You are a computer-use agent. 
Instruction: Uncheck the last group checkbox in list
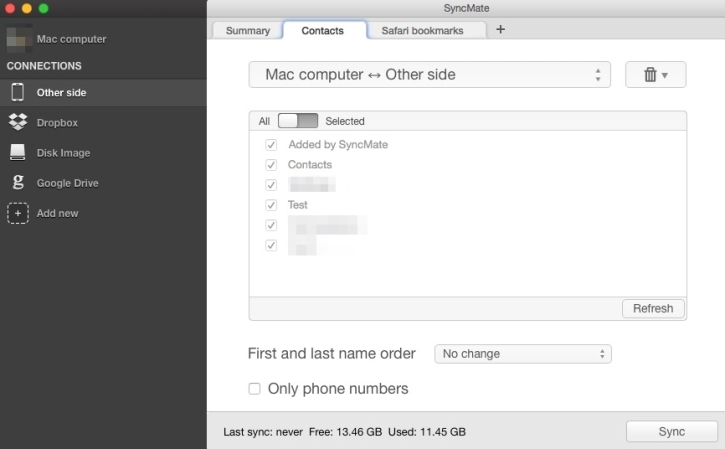click(271, 245)
